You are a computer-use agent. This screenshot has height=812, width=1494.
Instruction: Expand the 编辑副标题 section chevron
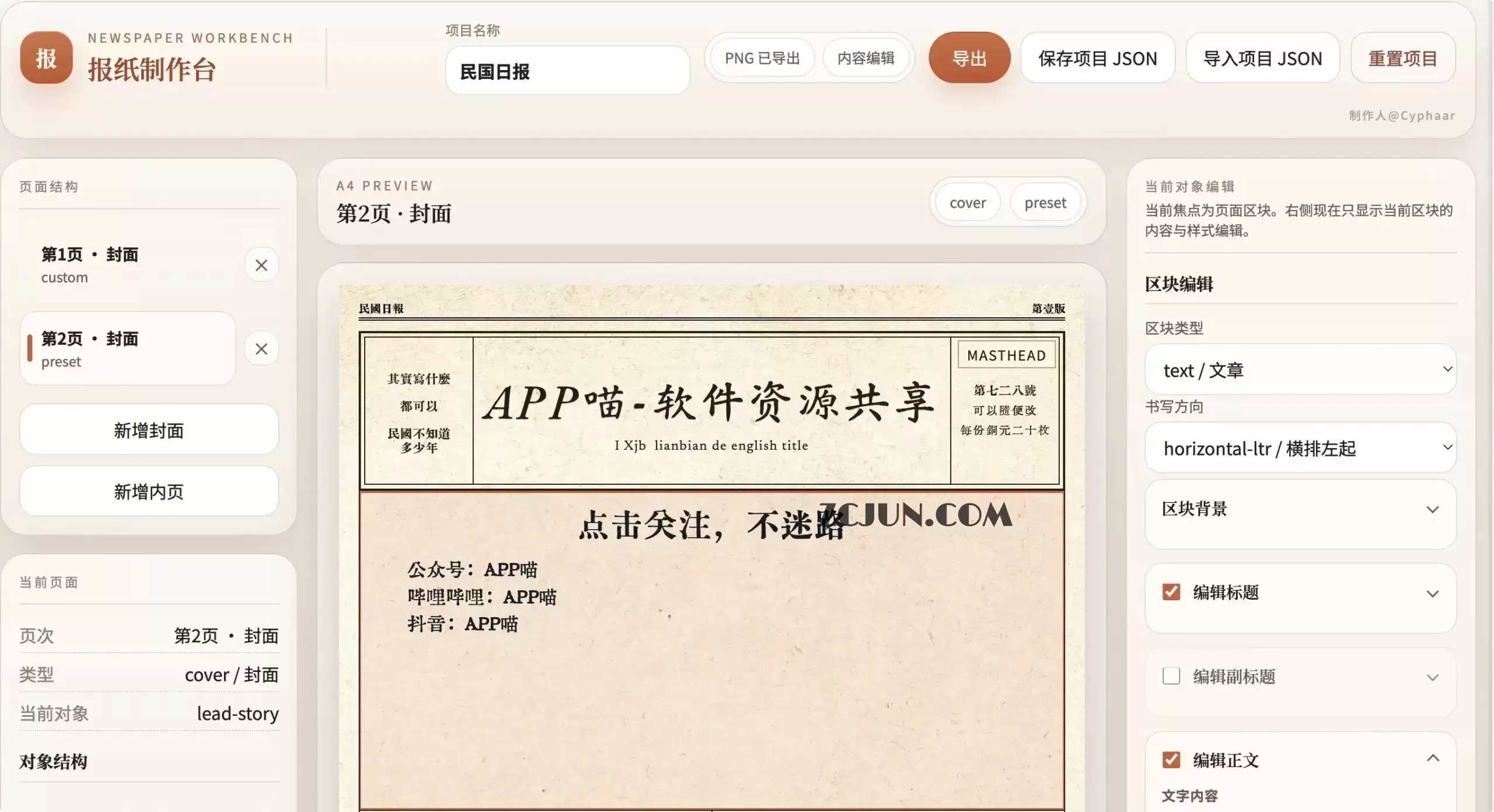click(1432, 678)
